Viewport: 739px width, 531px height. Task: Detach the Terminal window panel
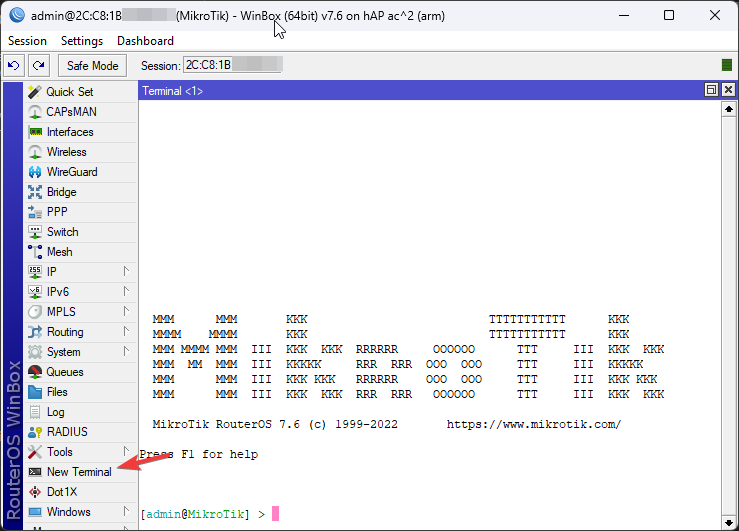(711, 90)
